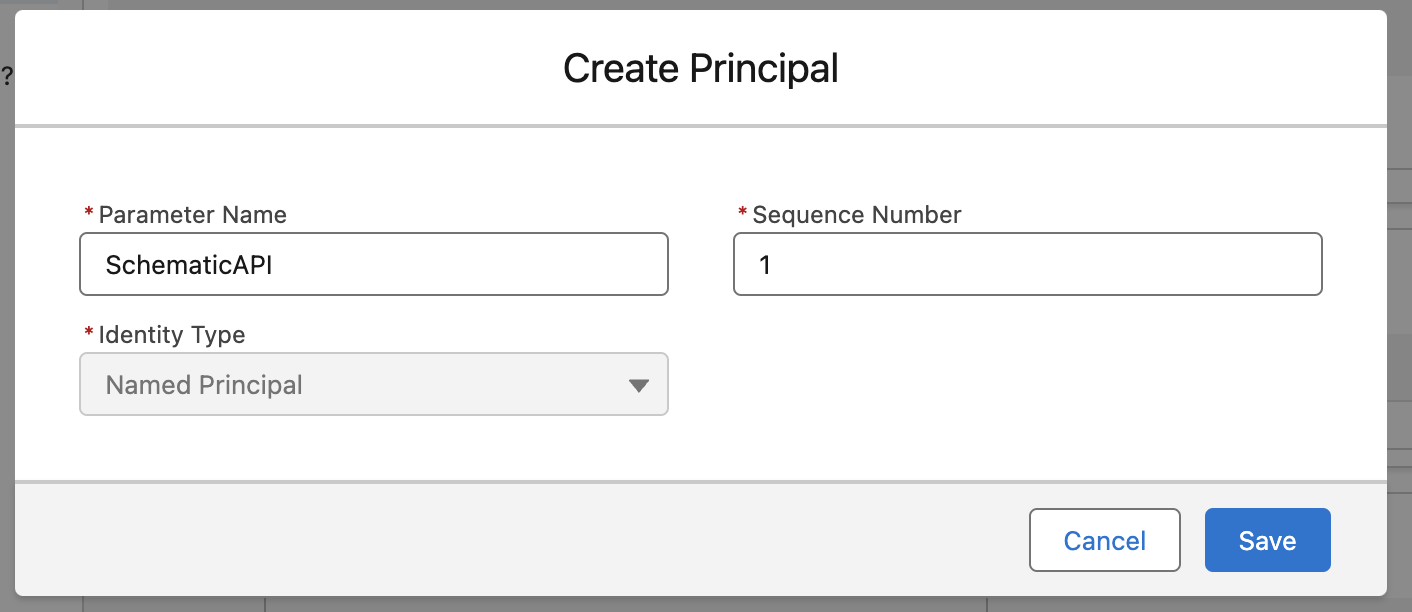Click the Save button
The width and height of the screenshot is (1412, 612).
point(1267,540)
